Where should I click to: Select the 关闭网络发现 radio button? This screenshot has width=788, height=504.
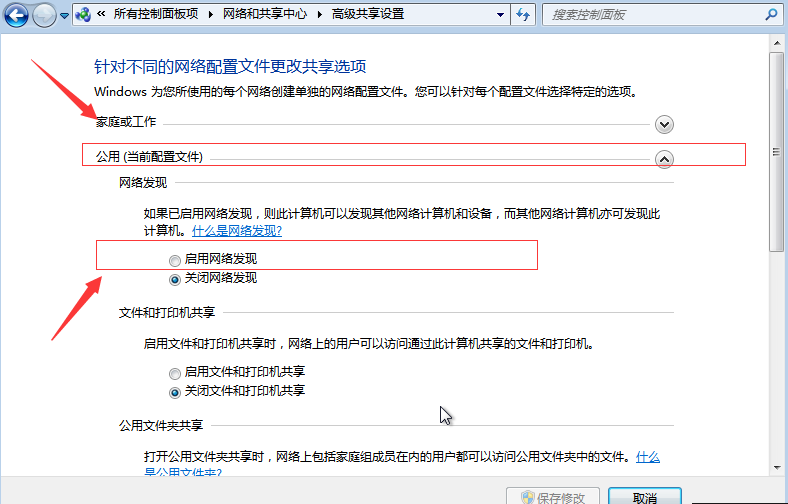pyautogui.click(x=176, y=278)
